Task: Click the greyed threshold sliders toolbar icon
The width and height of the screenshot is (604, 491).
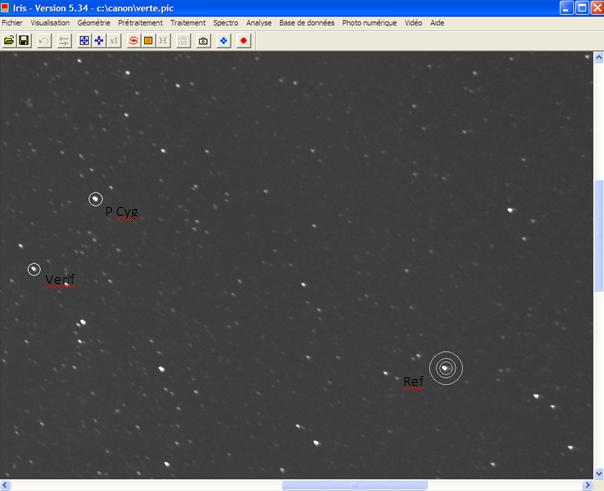Action: click(x=64, y=40)
